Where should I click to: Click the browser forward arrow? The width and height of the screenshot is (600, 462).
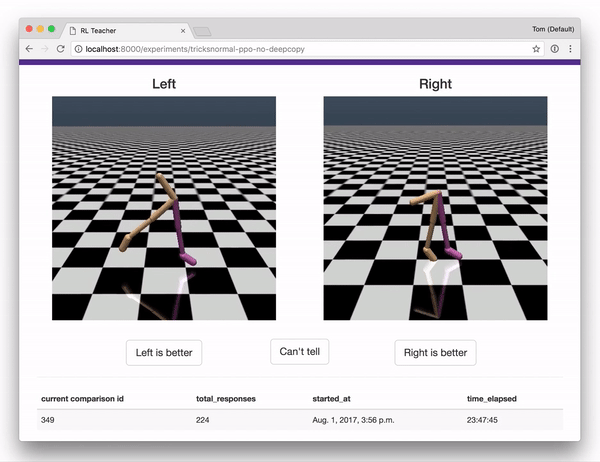pyautogui.click(x=45, y=49)
